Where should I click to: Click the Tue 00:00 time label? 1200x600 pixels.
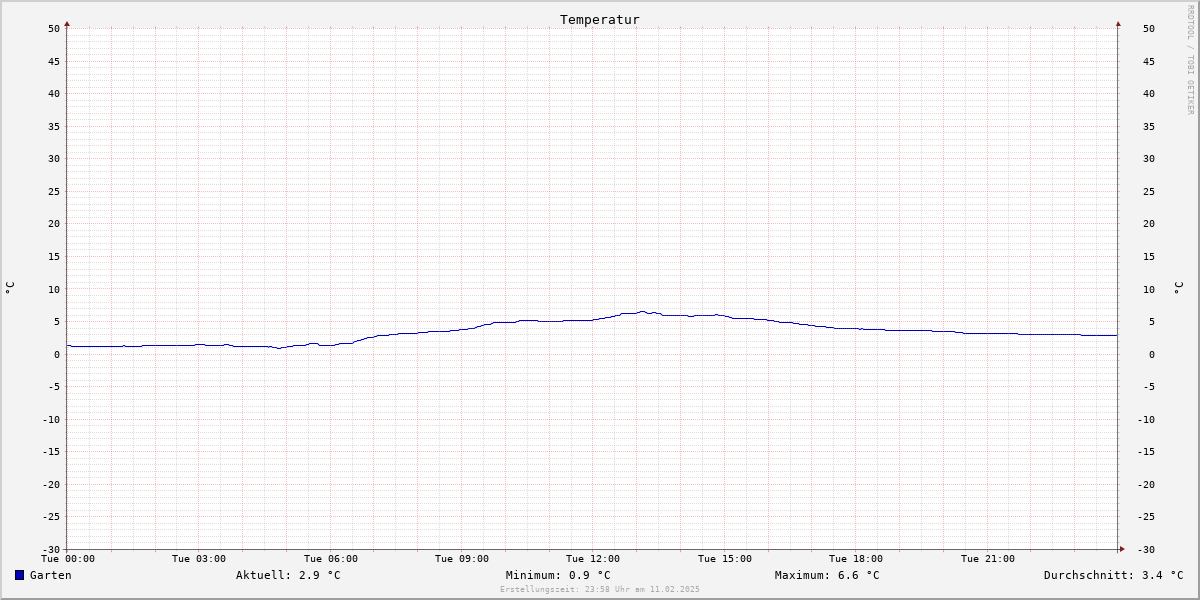[68, 559]
